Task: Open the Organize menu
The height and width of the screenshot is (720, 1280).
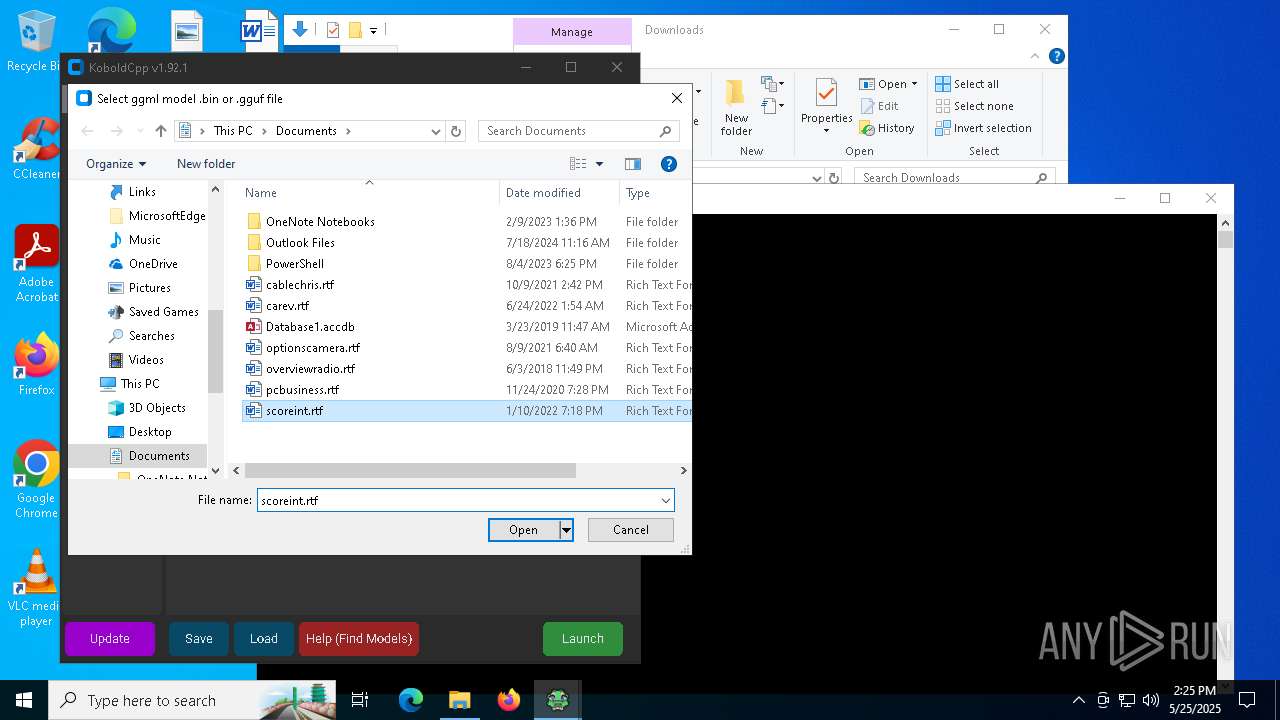Action: 116,164
